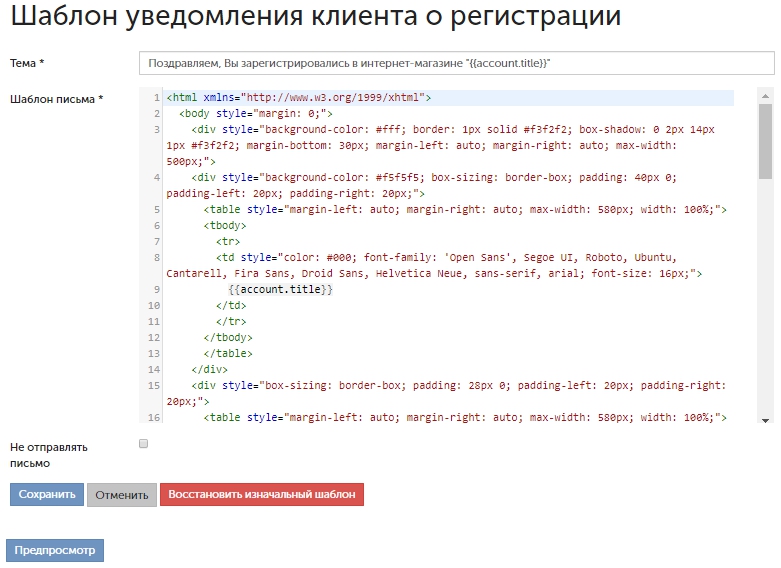The width and height of the screenshot is (781, 568).
Task: Click the Сохранить button
Action: pos(47,494)
